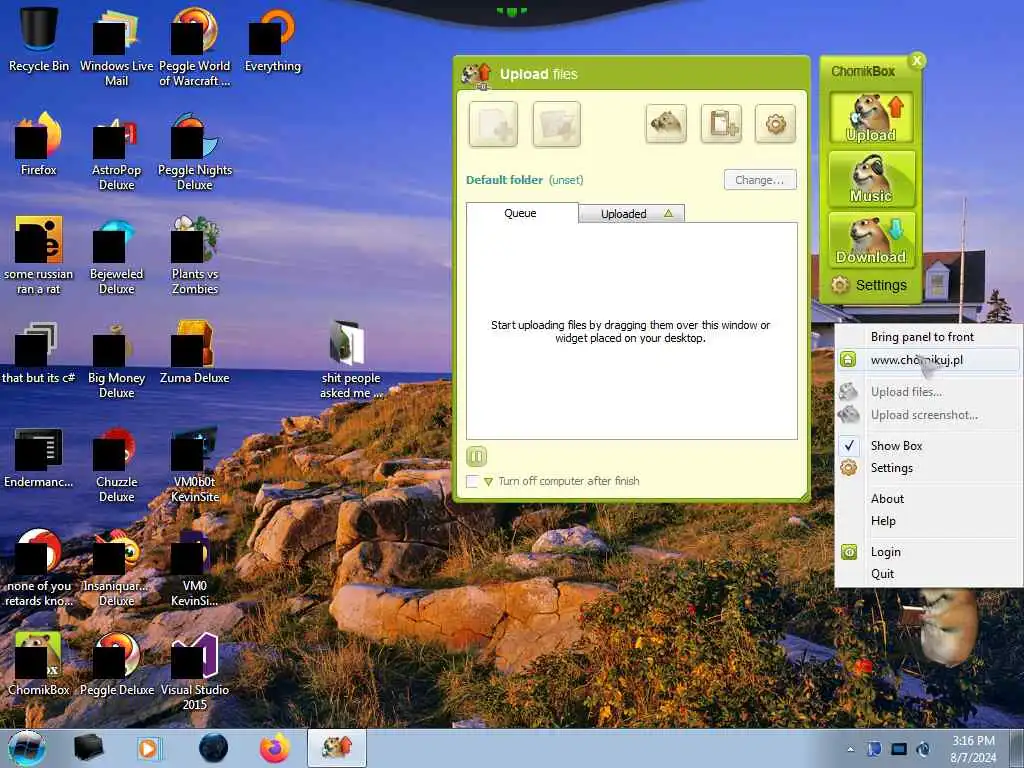This screenshot has width=1024, height=768.
Task: Click the empty upload queue list area
Action: pyautogui.click(x=632, y=331)
